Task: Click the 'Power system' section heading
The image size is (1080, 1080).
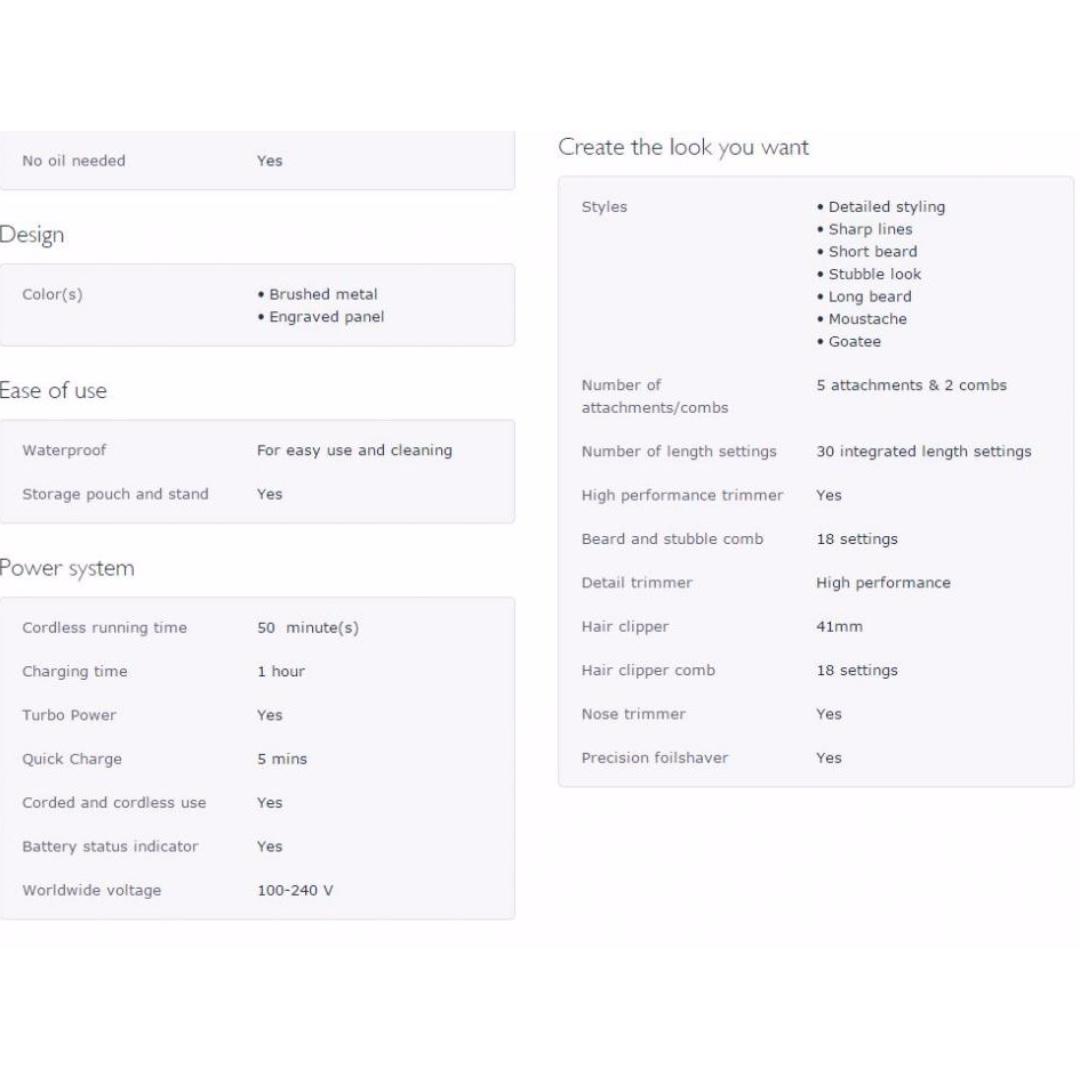Action: 67,568
